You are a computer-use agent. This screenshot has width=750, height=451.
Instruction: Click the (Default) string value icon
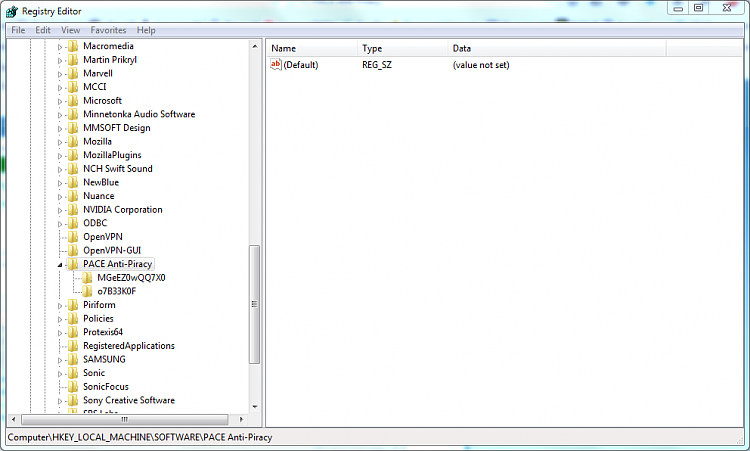276,65
